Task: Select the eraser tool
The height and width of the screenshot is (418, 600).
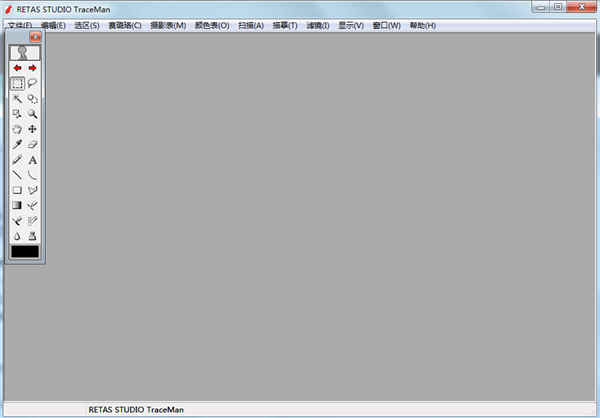Action: click(x=33, y=145)
